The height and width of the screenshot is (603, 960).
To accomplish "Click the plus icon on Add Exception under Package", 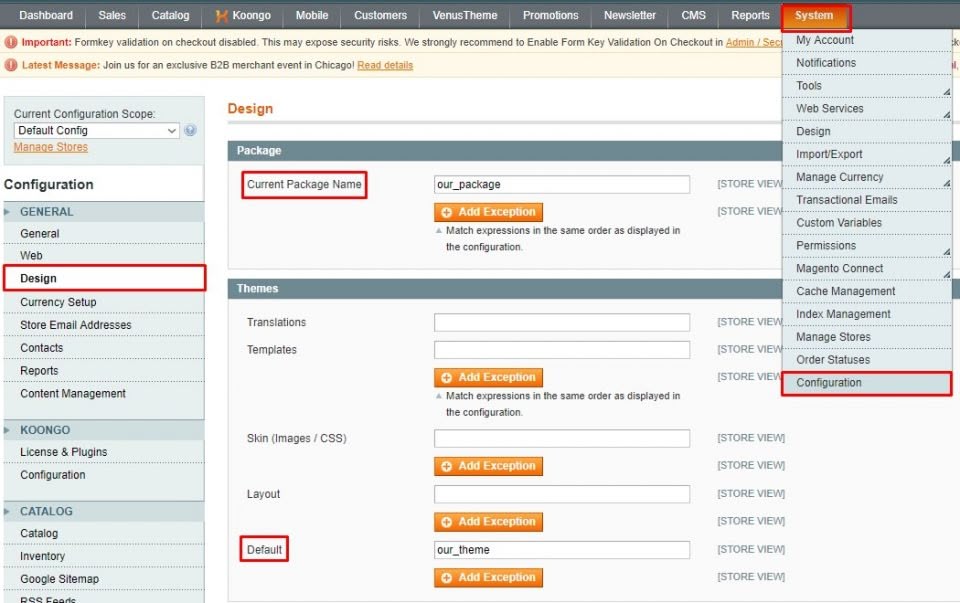I will [448, 212].
